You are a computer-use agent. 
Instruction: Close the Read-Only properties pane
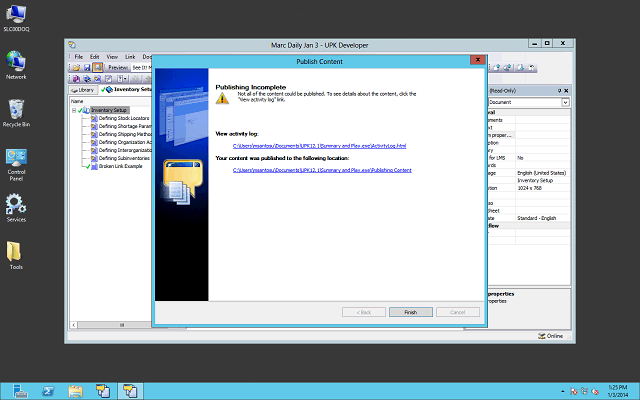tap(566, 91)
